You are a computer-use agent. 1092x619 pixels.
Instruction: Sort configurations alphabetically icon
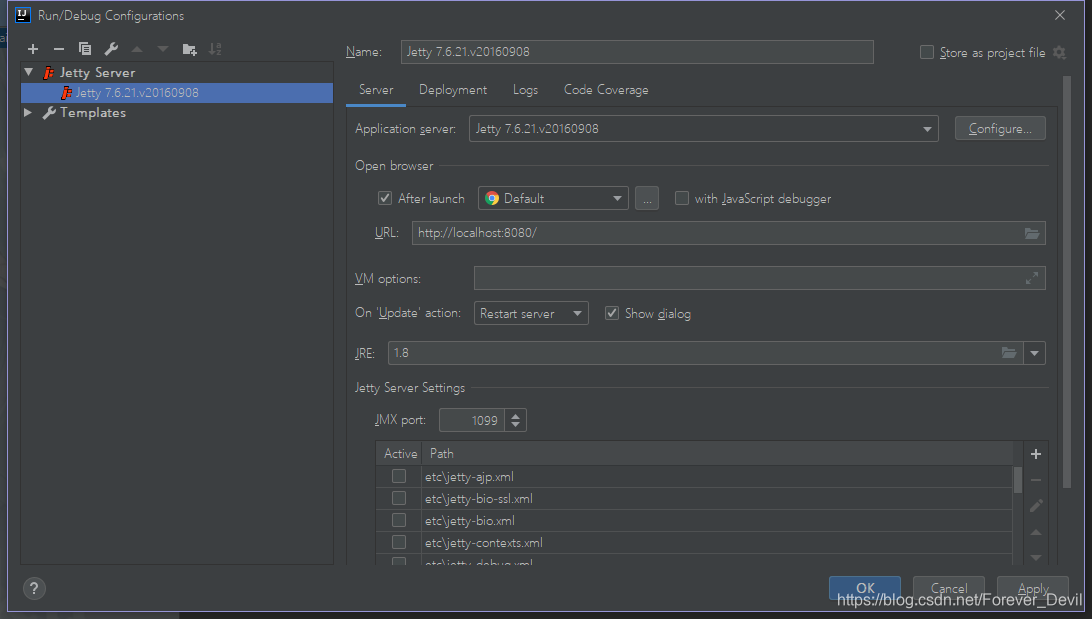[215, 49]
